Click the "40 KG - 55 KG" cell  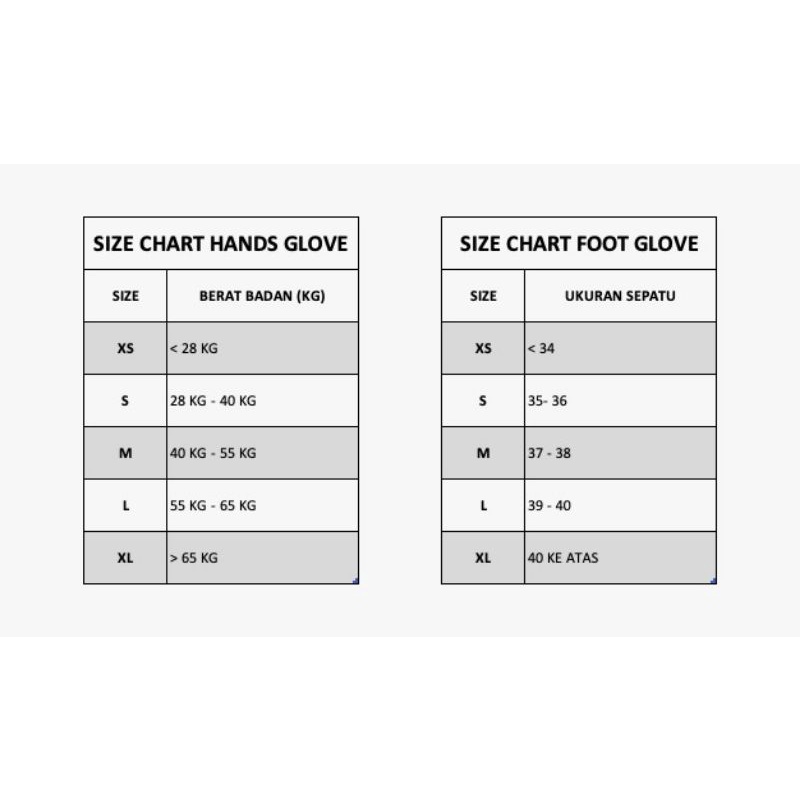point(262,453)
